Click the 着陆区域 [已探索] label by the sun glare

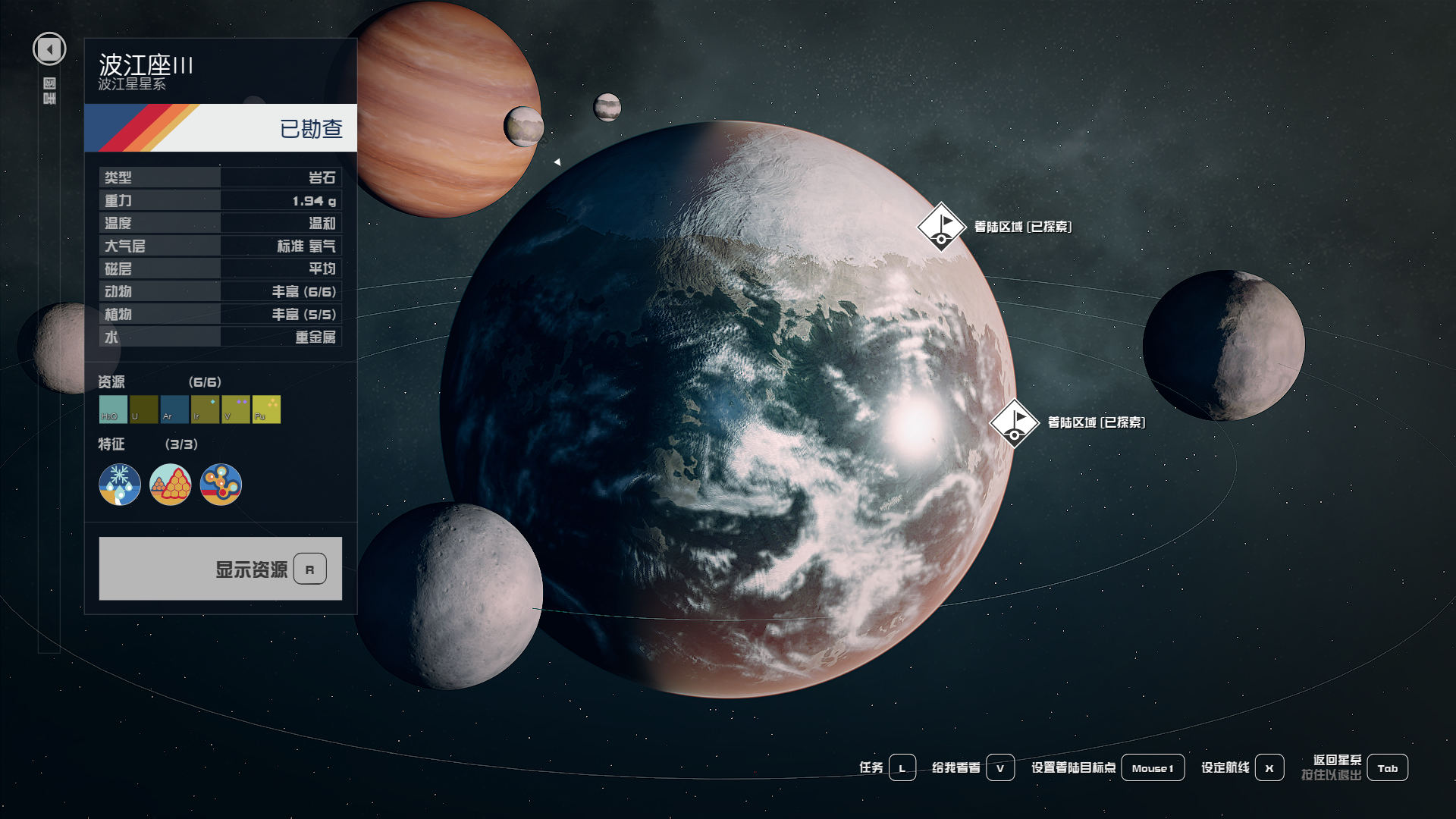pyautogui.click(x=1097, y=422)
